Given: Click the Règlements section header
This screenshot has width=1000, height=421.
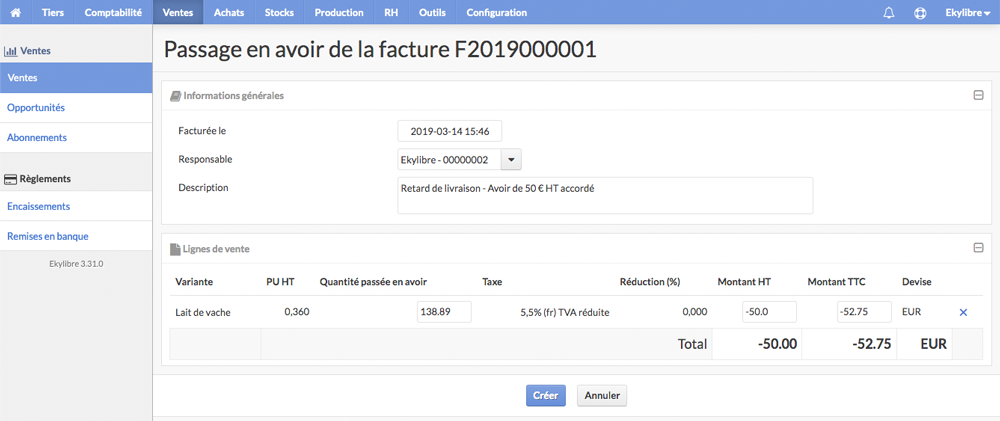Looking at the screenshot, I should coord(37,179).
